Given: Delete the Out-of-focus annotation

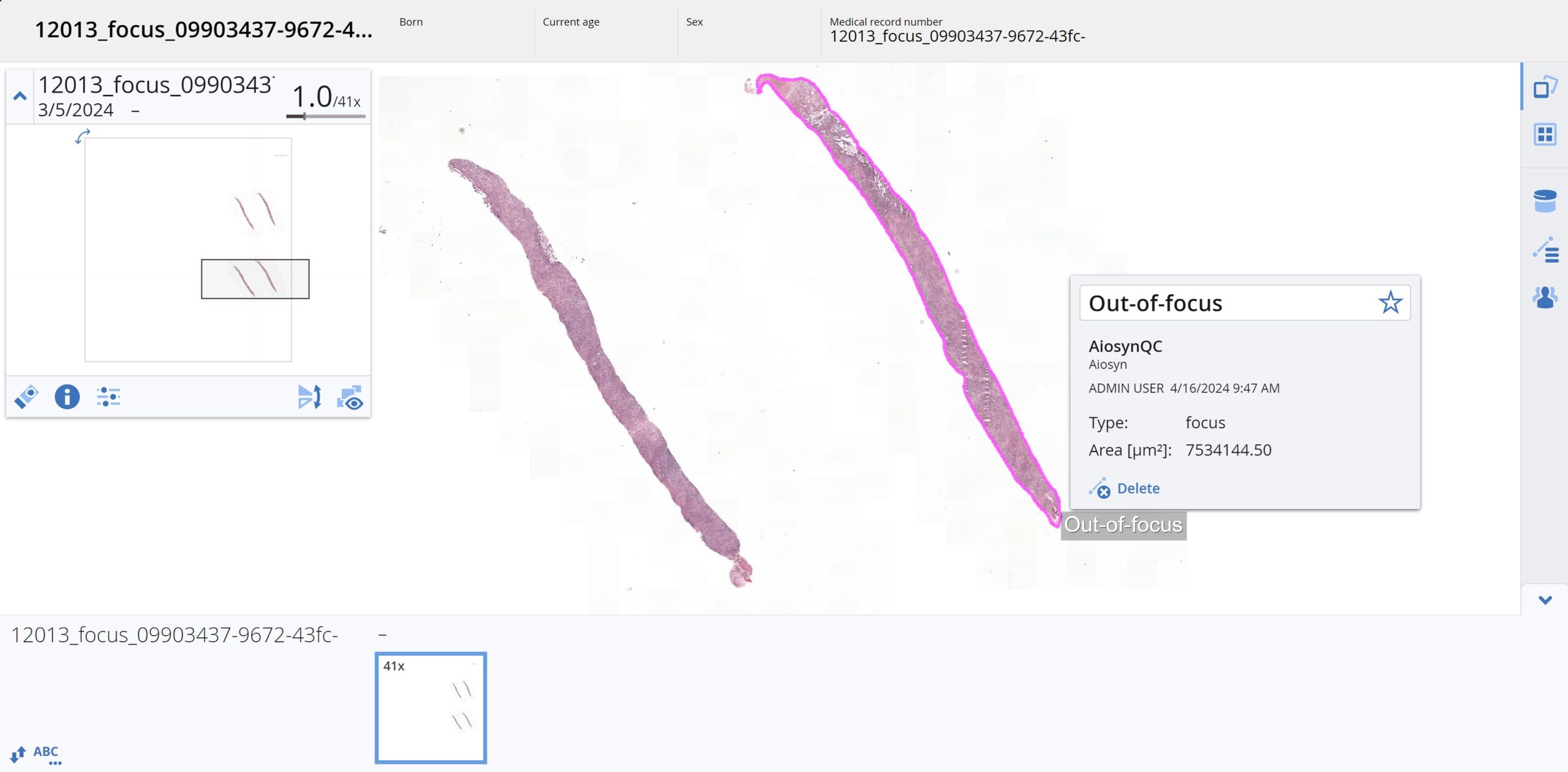Looking at the screenshot, I should pyautogui.click(x=1125, y=488).
